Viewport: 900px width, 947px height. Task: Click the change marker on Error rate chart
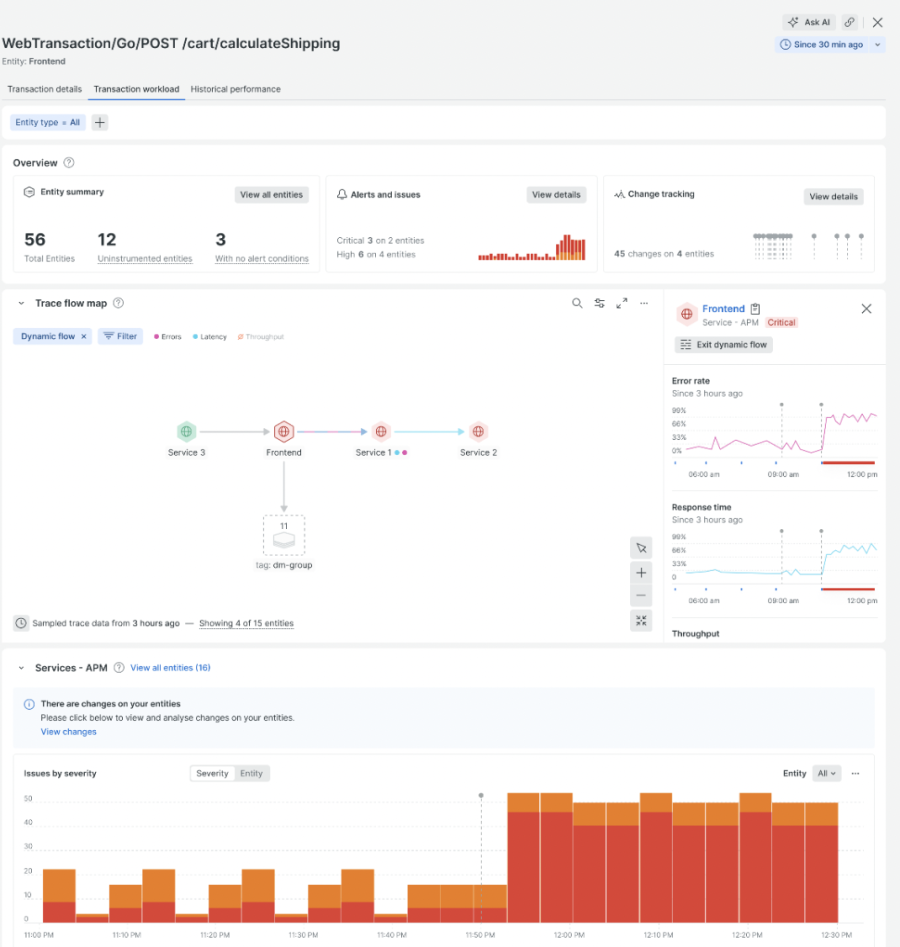click(x=782, y=406)
